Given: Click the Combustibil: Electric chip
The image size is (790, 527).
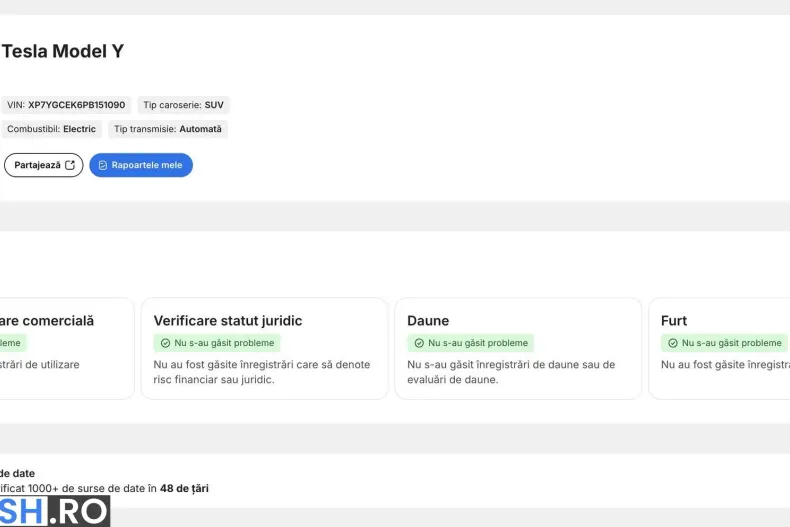Looking at the screenshot, I should tap(51, 129).
